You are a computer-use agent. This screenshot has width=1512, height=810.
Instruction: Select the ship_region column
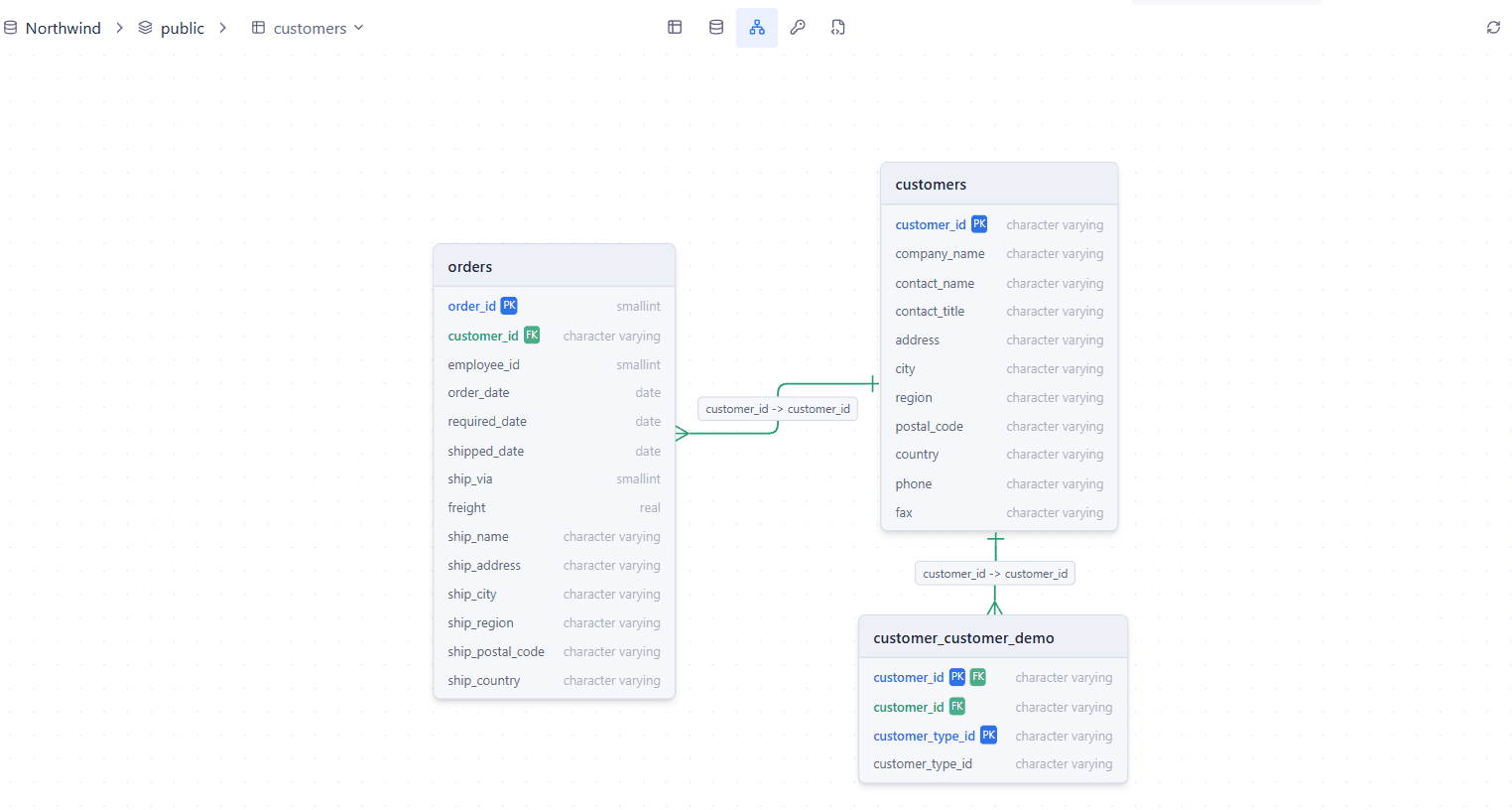555,623
